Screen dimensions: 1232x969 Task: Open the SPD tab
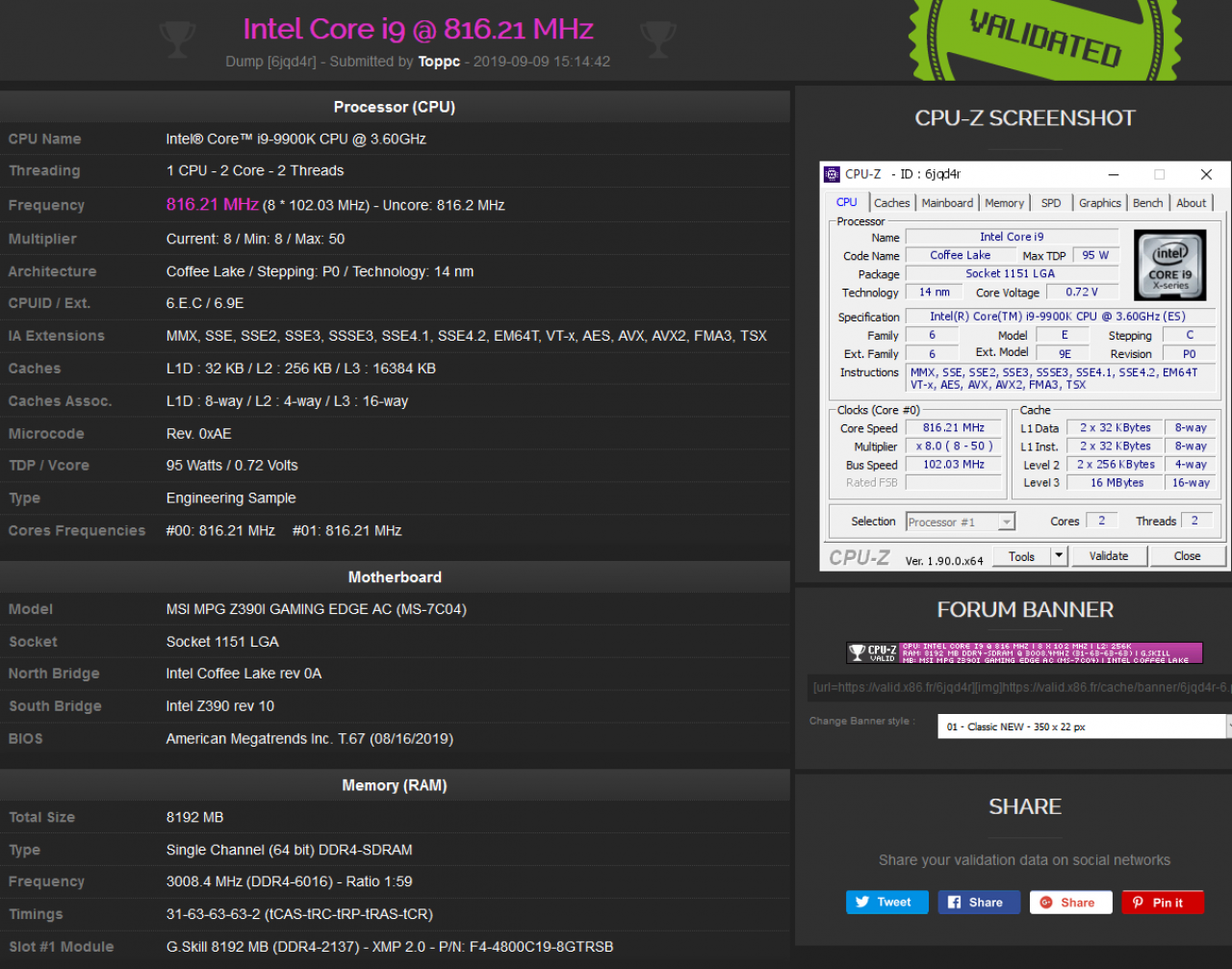1051,203
